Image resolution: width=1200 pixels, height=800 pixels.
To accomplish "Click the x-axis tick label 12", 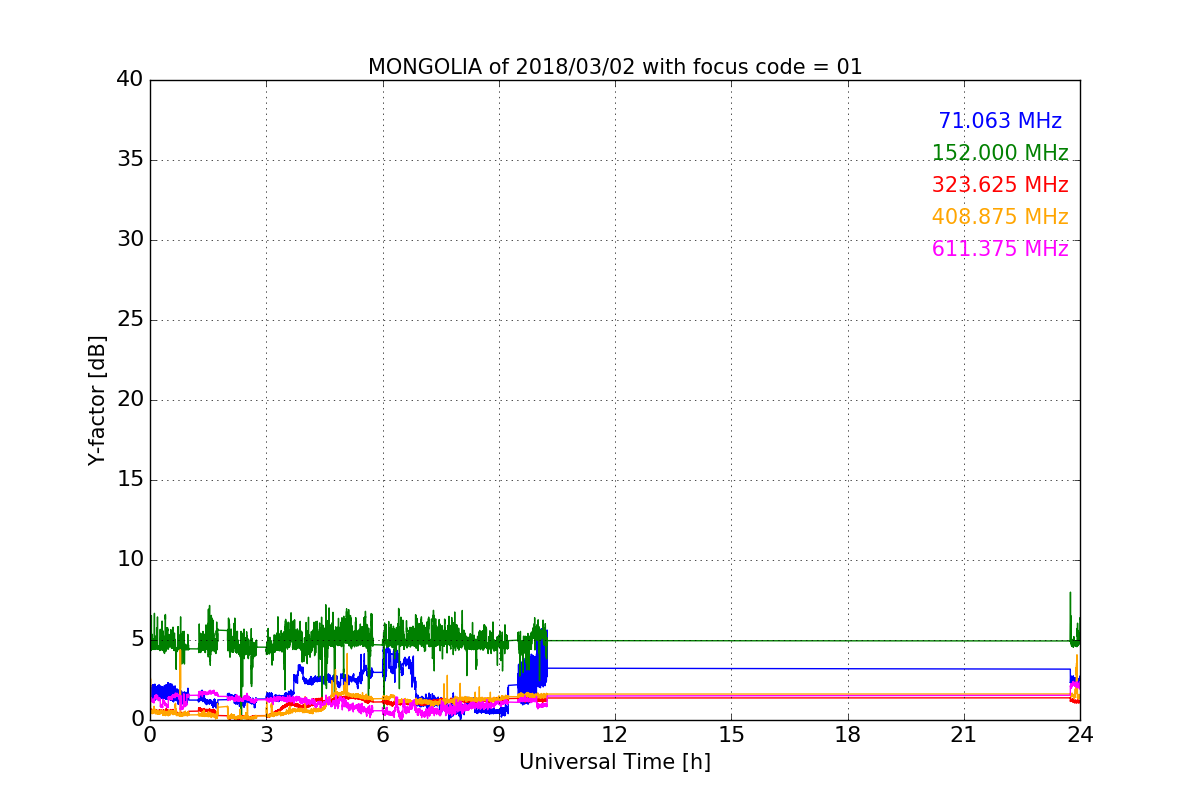I will point(615,734).
